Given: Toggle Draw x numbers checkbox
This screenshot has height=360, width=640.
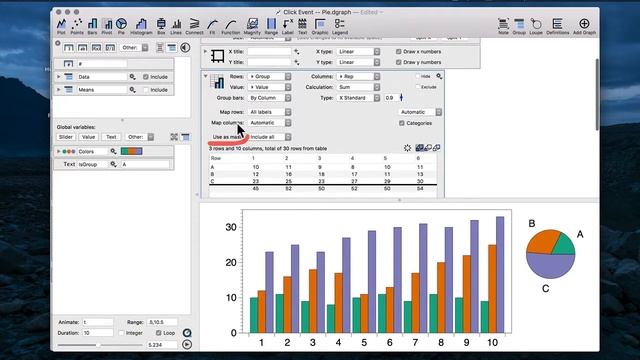Looking at the screenshot, I should pos(399,51).
